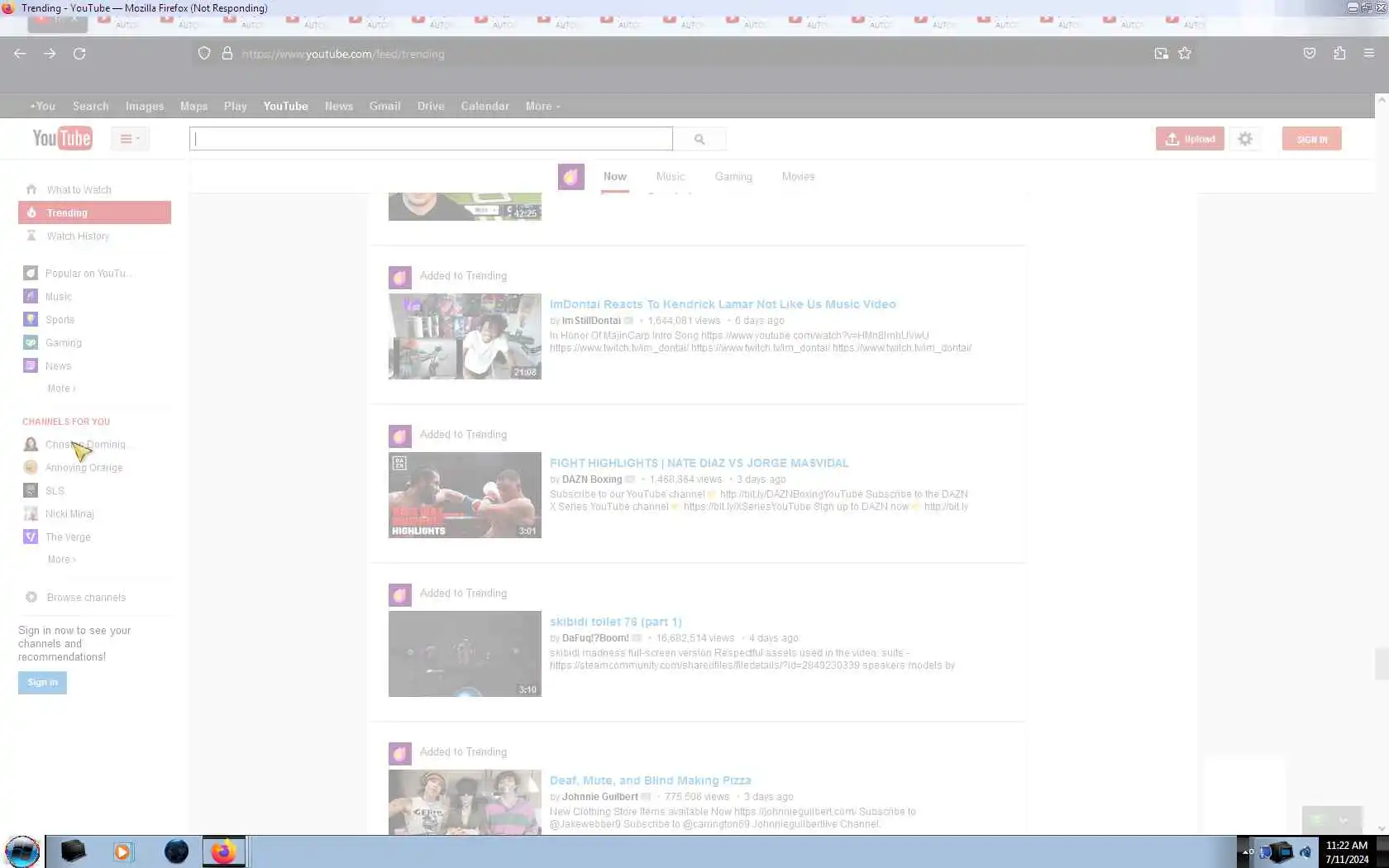Toggle the YouTube guide menu button

click(x=130, y=139)
